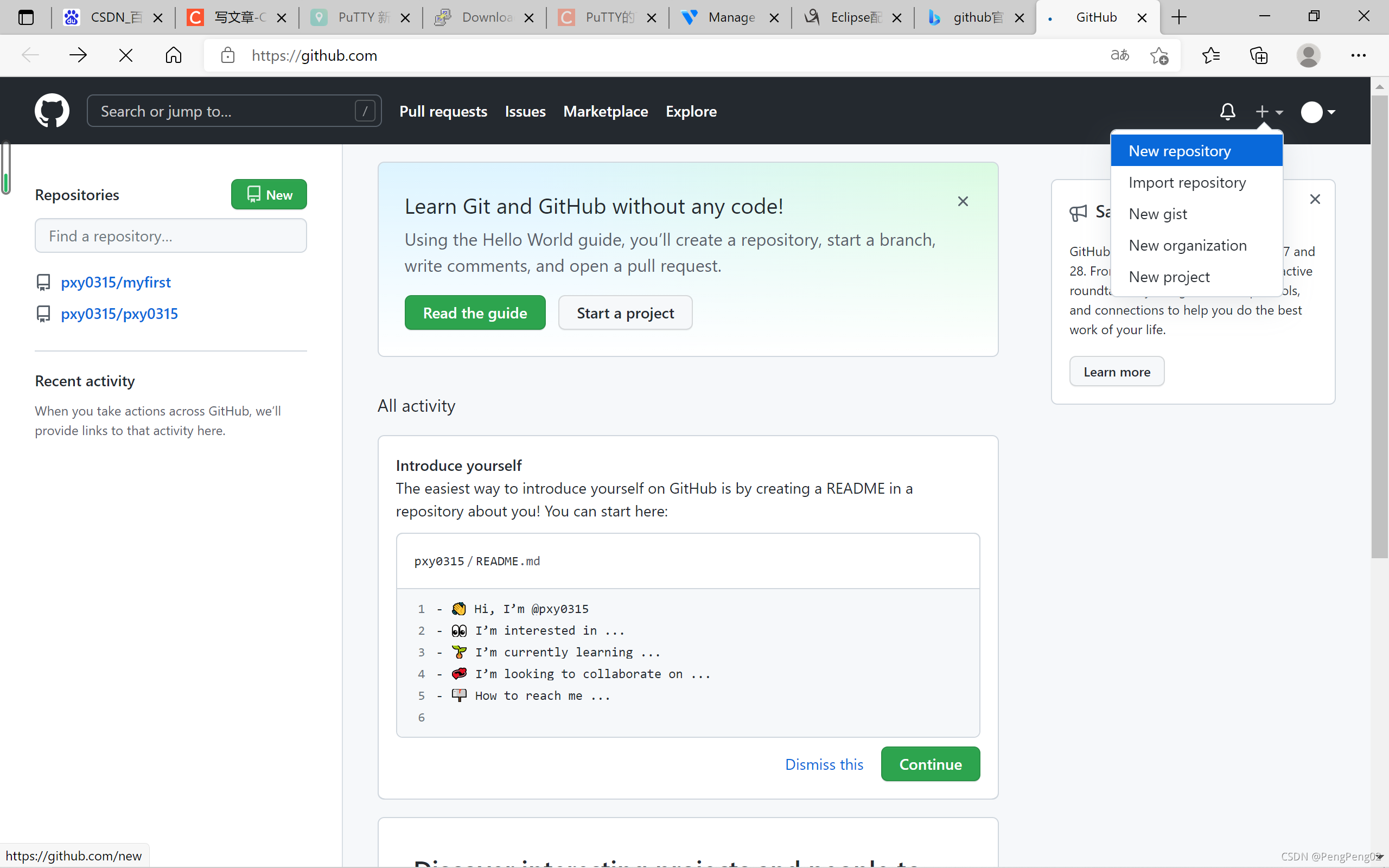Select New gist menu option

point(1158,214)
